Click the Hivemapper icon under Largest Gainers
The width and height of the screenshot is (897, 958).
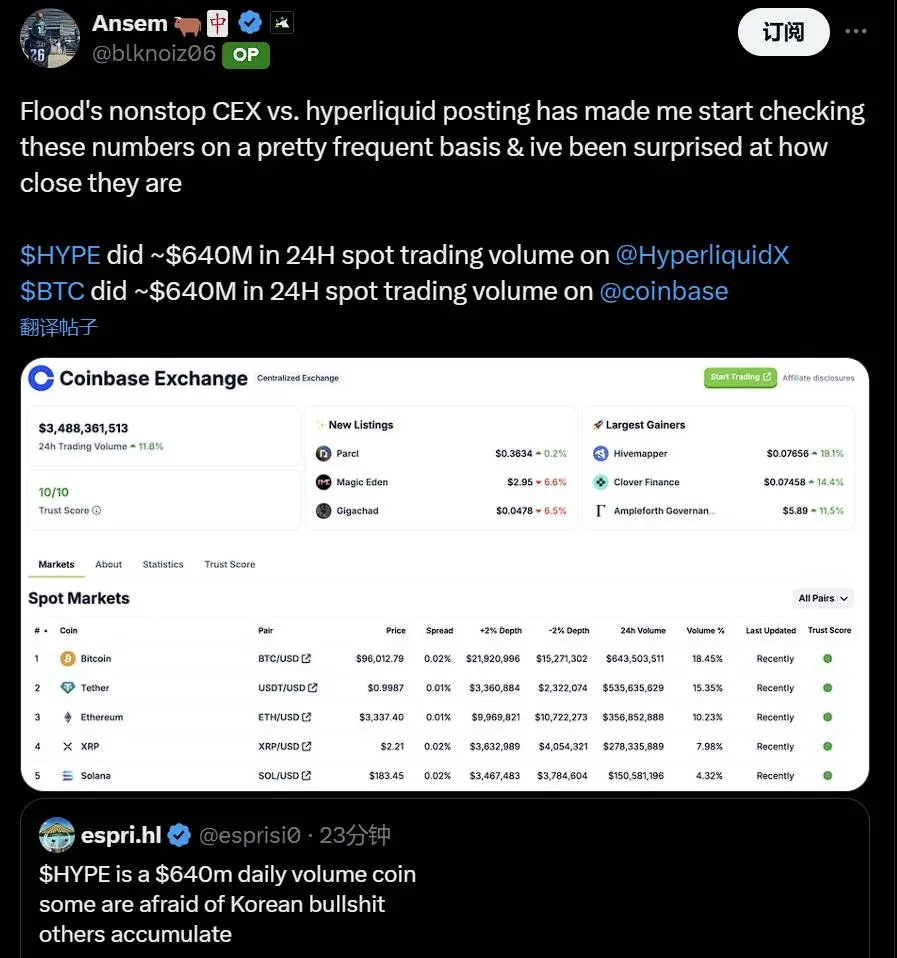click(600, 453)
